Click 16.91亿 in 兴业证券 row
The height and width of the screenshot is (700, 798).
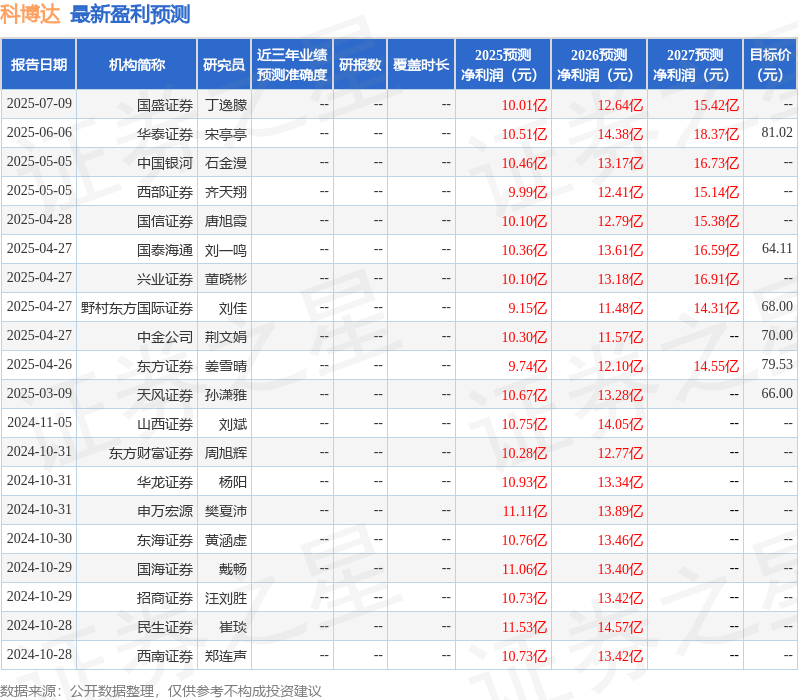pyautogui.click(x=716, y=279)
